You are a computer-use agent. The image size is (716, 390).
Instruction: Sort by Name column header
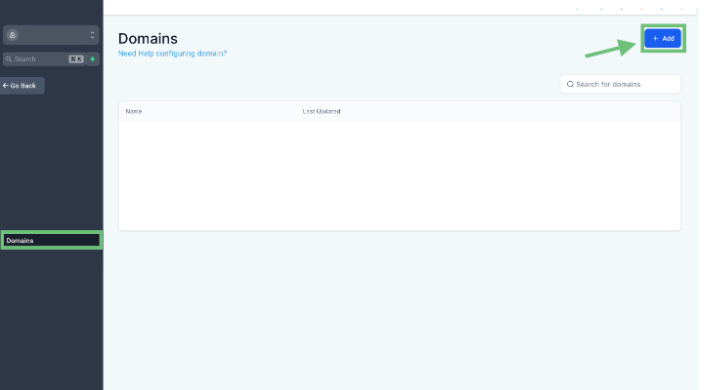click(x=134, y=111)
